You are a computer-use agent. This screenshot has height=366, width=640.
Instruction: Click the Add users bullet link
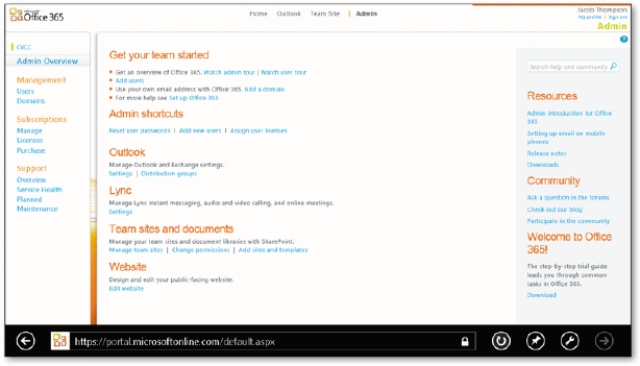pos(129,81)
